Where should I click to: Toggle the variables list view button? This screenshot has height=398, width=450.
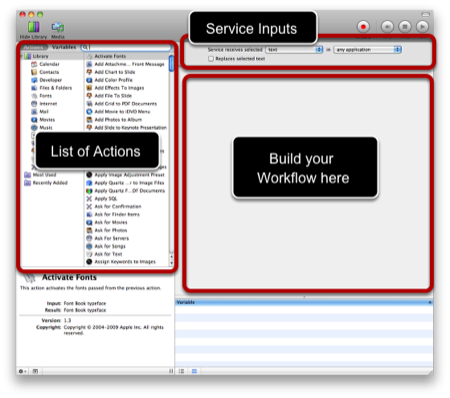pyautogui.click(x=194, y=371)
